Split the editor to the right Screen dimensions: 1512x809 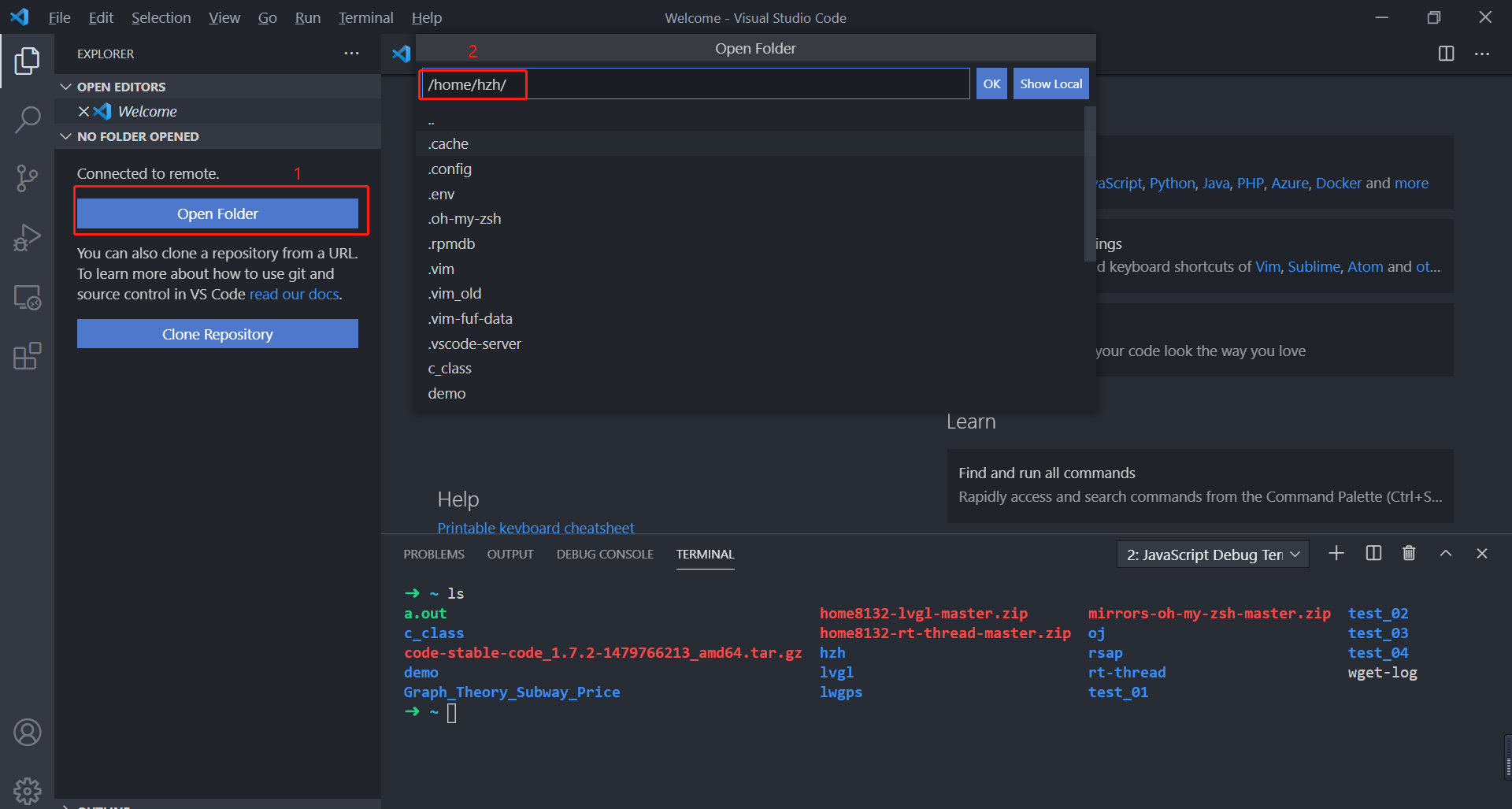[1446, 54]
